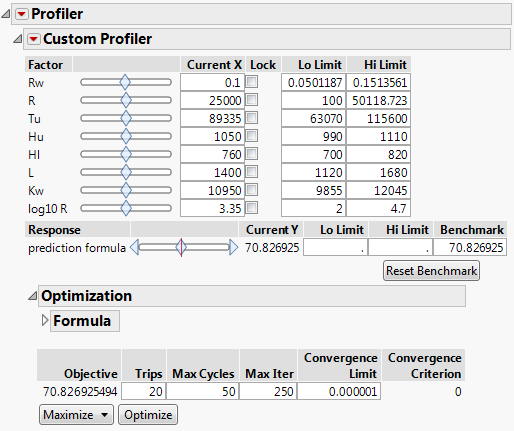Image resolution: width=514 pixels, height=431 pixels.
Task: Edit Tu Lo Limit field 63070
Action: coord(313,118)
